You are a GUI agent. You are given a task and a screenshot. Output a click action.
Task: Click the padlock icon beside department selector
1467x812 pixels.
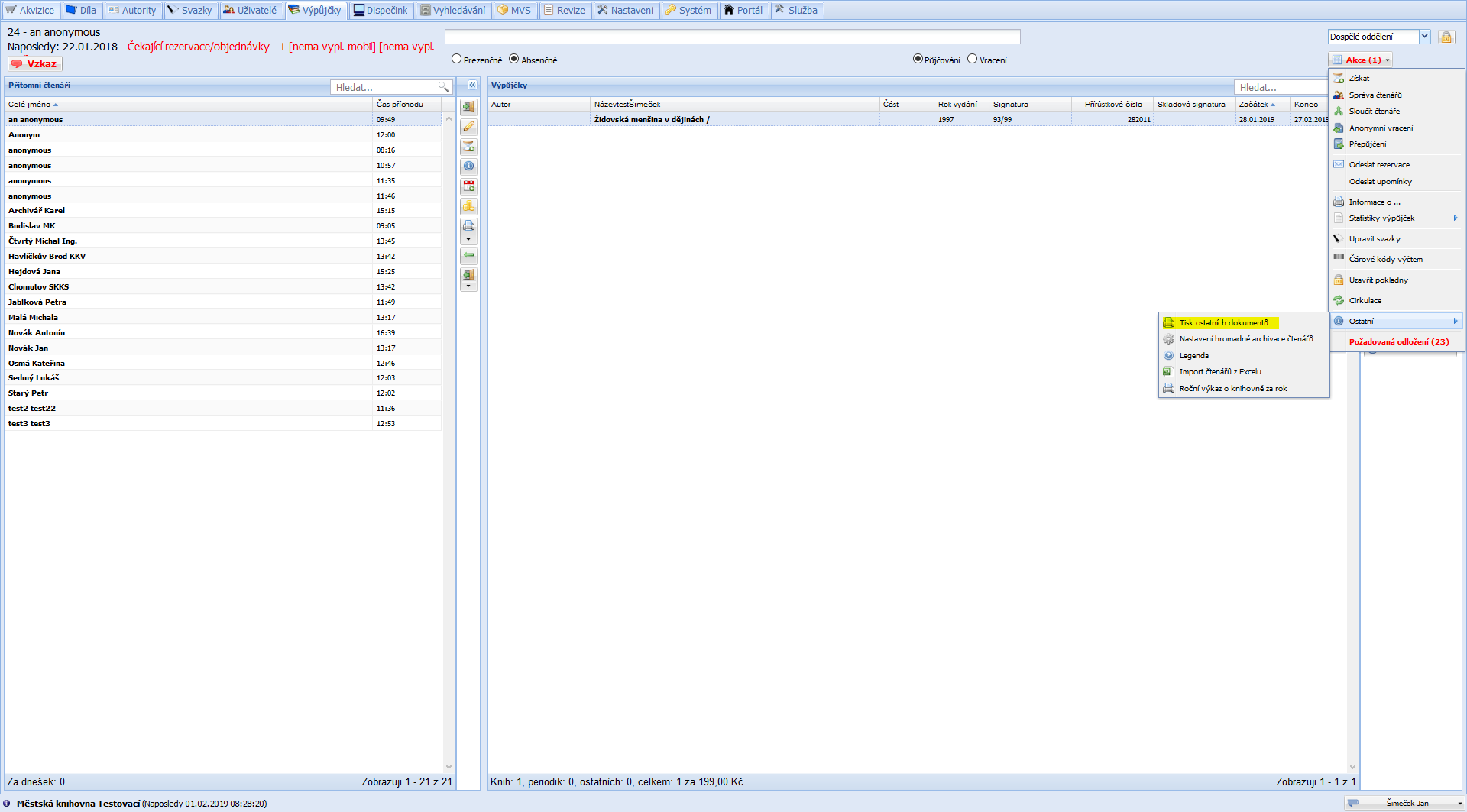tap(1446, 37)
